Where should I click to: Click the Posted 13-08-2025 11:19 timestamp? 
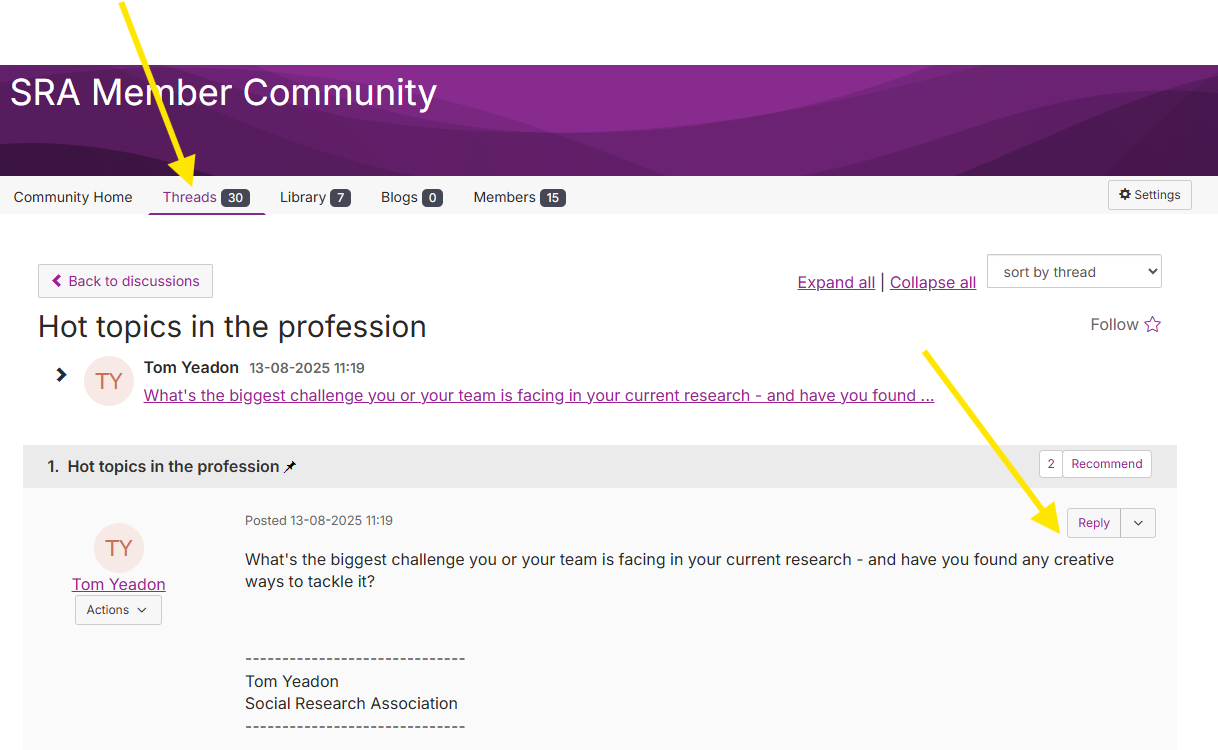click(319, 520)
